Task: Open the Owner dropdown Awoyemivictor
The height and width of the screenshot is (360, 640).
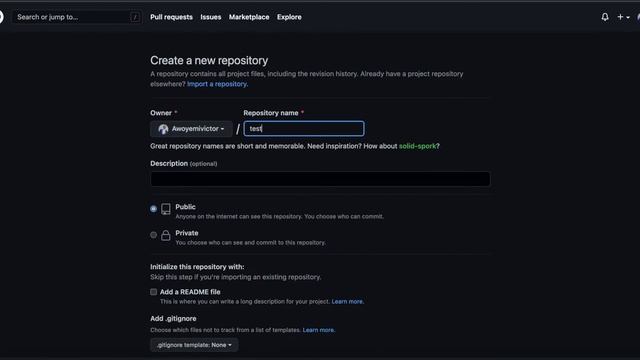Action: coord(191,129)
